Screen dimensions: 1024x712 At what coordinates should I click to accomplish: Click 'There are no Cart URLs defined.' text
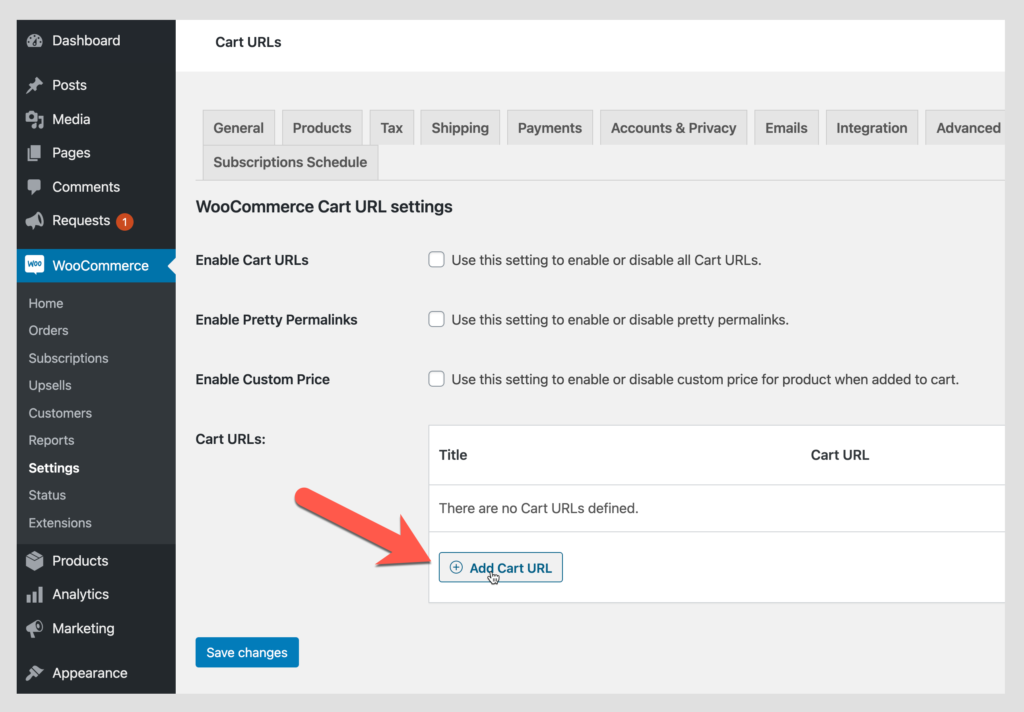pyautogui.click(x=538, y=508)
